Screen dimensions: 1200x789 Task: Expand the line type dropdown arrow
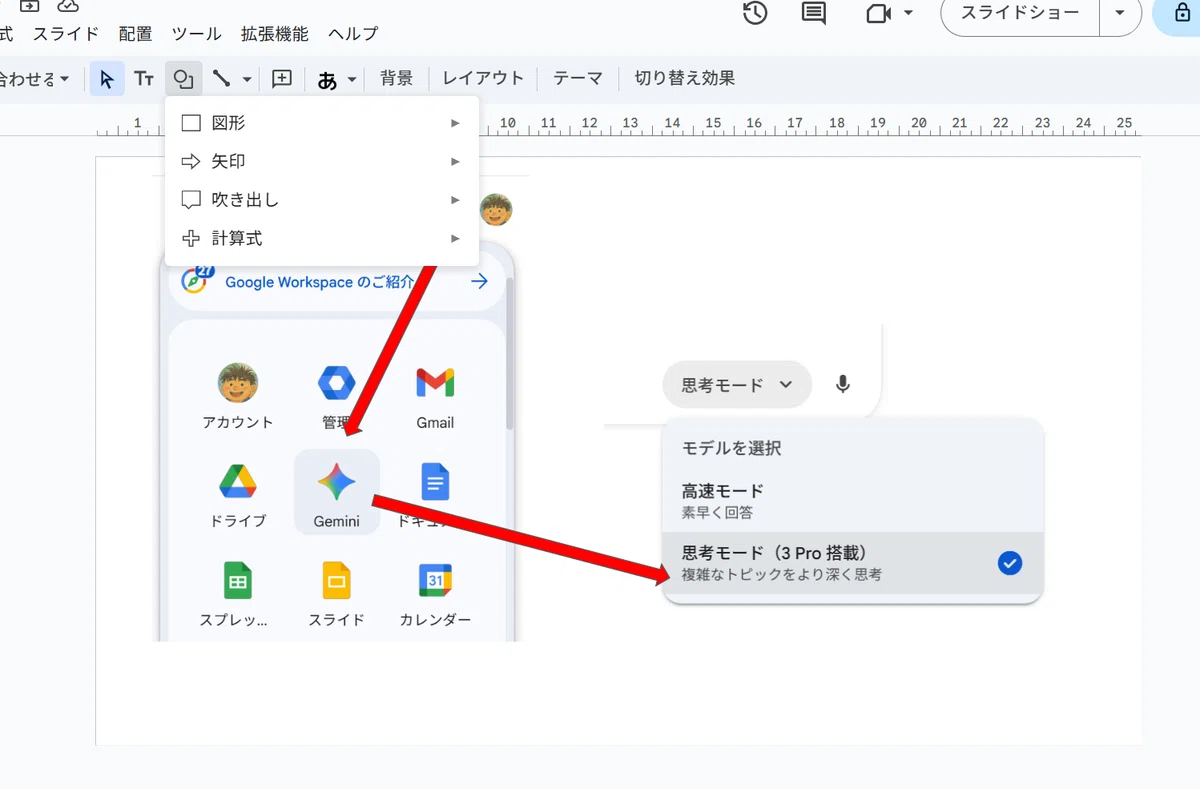[x=247, y=79]
